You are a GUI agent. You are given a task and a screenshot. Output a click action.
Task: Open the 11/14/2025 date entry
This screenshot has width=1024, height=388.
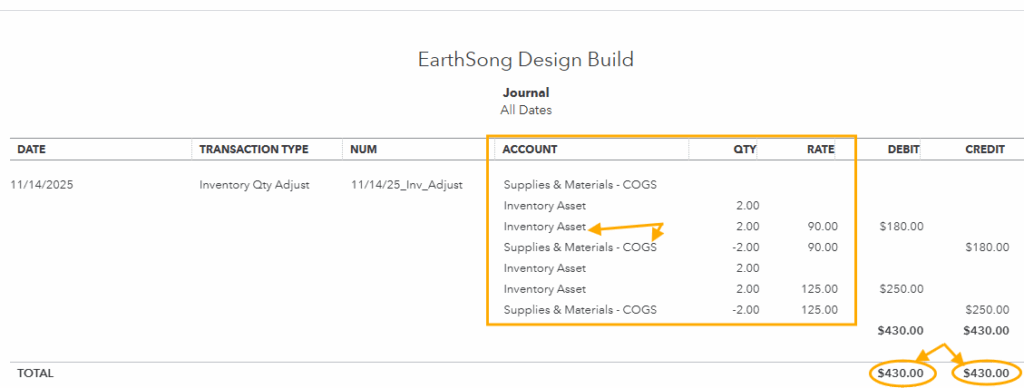click(x=42, y=185)
